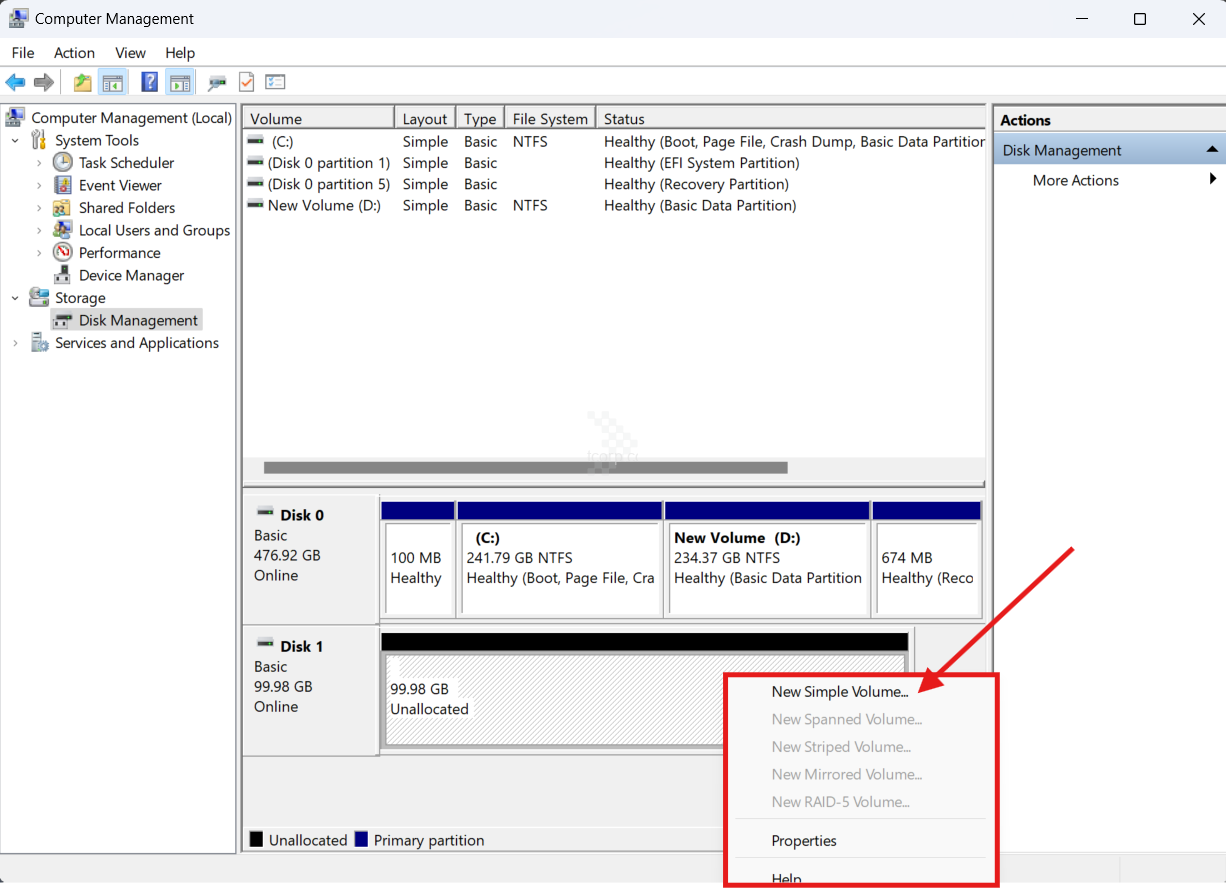Choose New Simple Volume from context menu
The height and width of the screenshot is (888, 1226).
[839, 691]
